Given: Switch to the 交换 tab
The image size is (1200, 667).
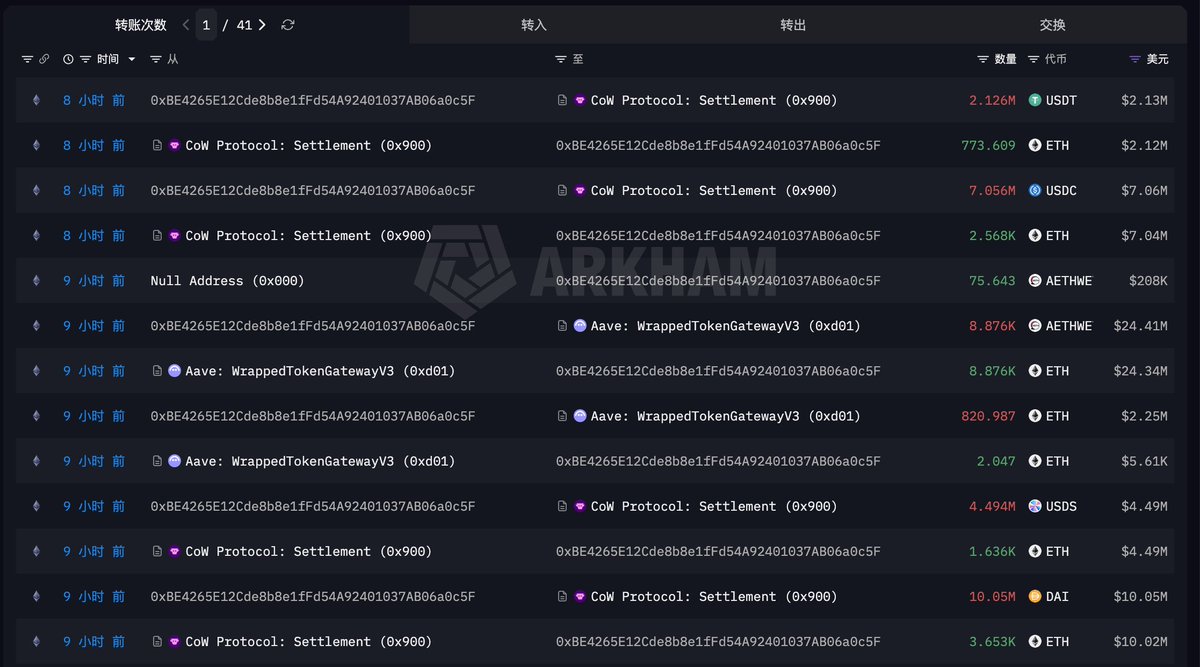Looking at the screenshot, I should pyautogui.click(x=1052, y=25).
